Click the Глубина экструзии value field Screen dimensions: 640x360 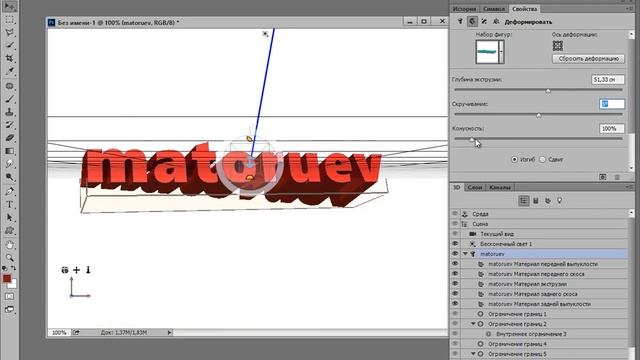pyautogui.click(x=608, y=80)
